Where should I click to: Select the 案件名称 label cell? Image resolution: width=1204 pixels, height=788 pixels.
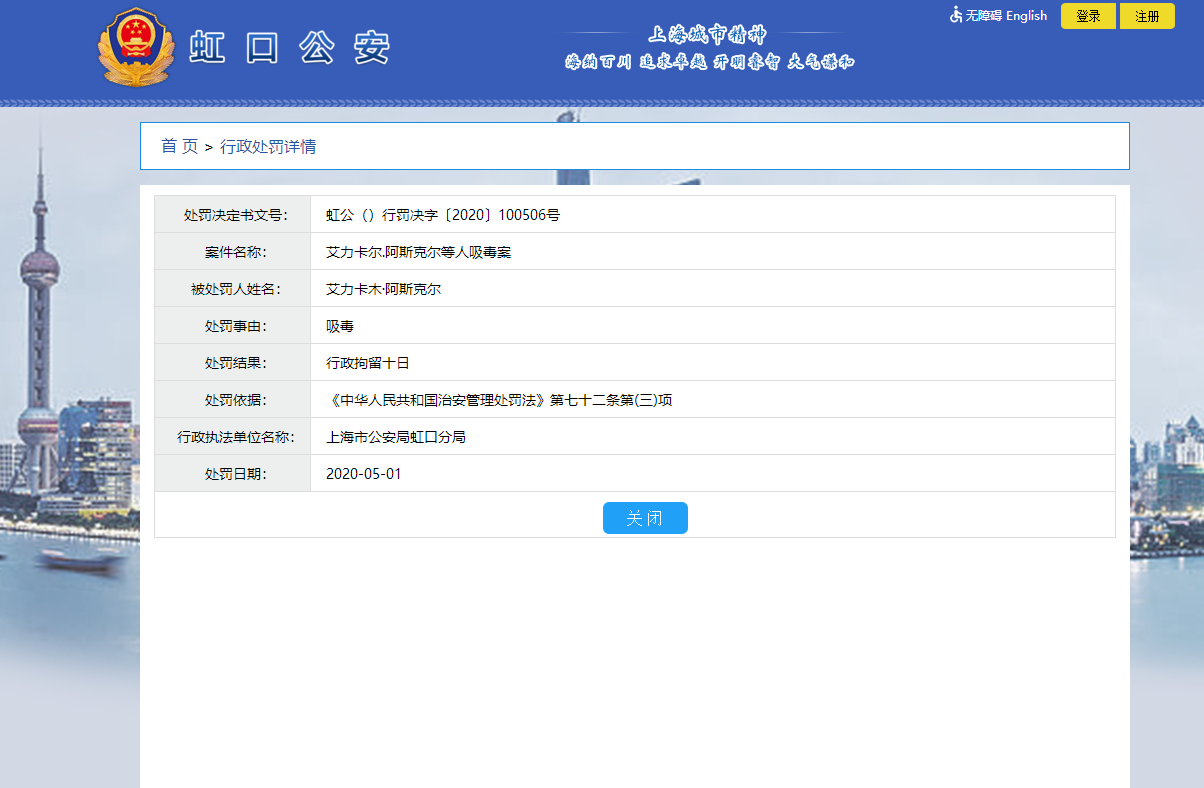coord(233,252)
